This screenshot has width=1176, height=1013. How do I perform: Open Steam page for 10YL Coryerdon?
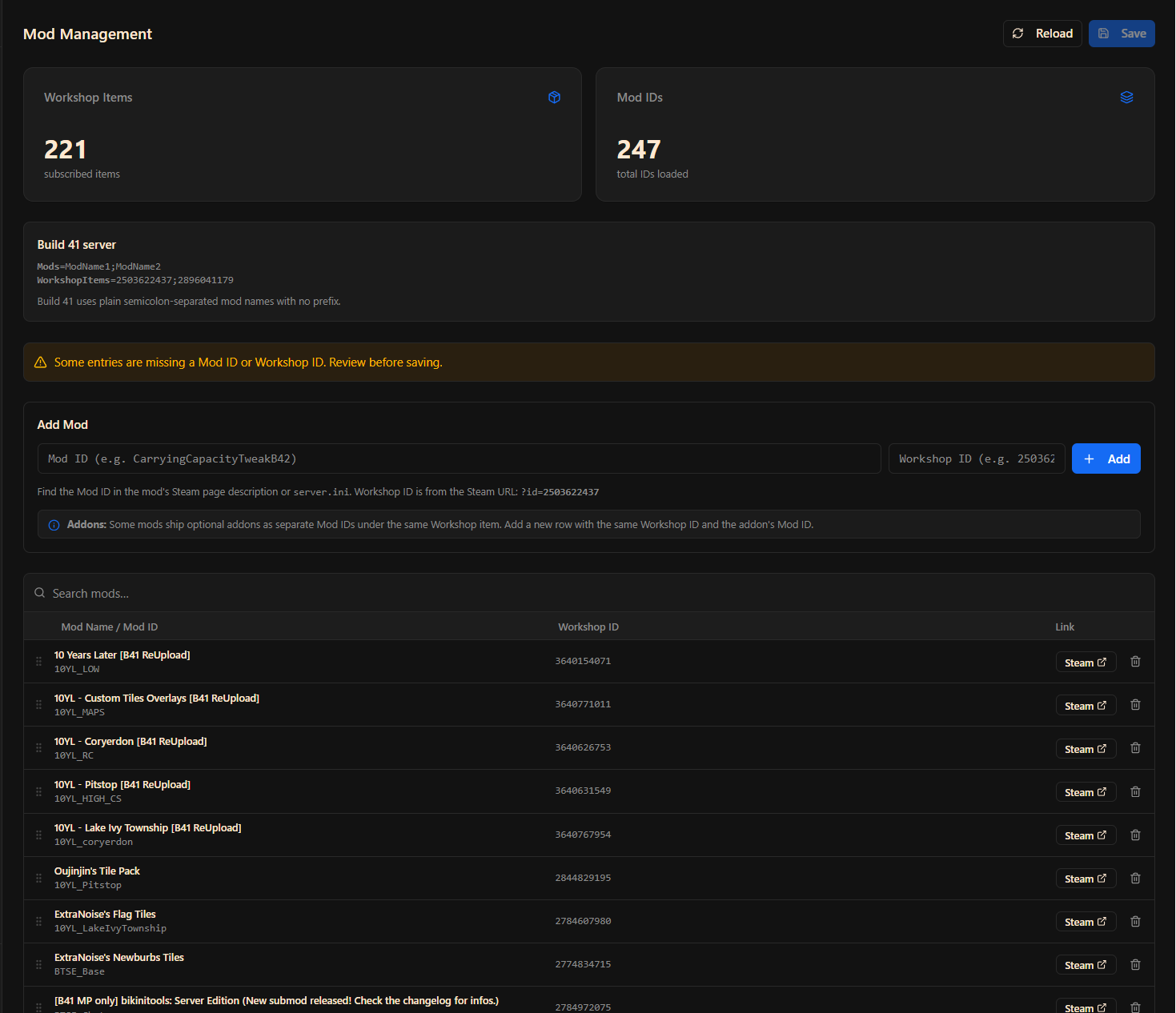point(1086,749)
